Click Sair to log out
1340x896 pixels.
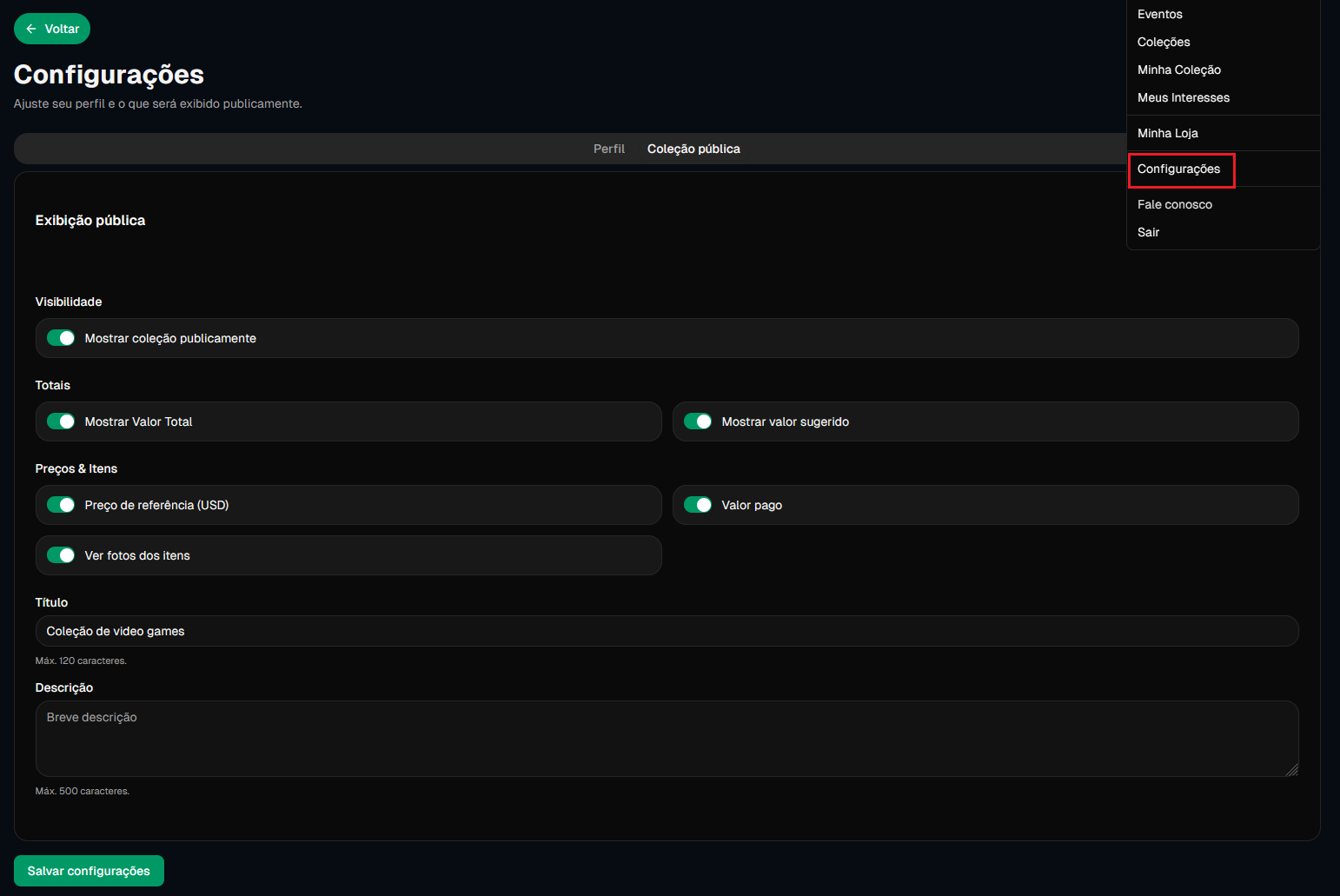tap(1148, 232)
